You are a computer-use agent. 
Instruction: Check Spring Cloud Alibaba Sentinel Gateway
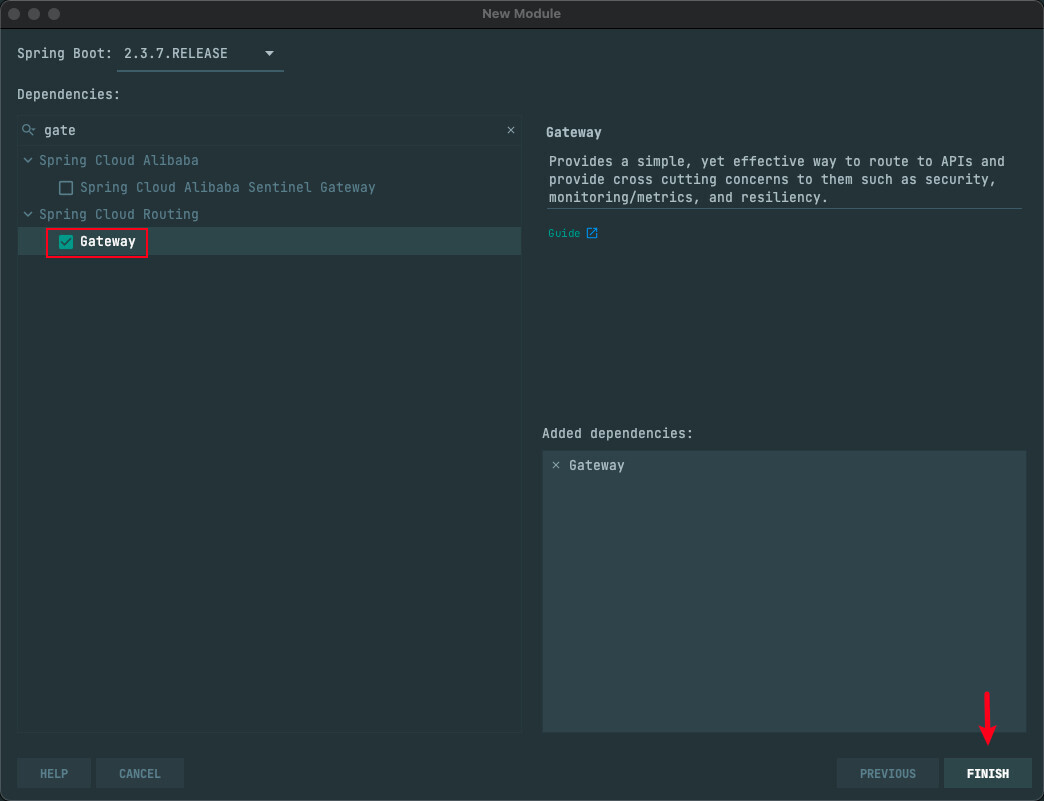pyautogui.click(x=66, y=188)
